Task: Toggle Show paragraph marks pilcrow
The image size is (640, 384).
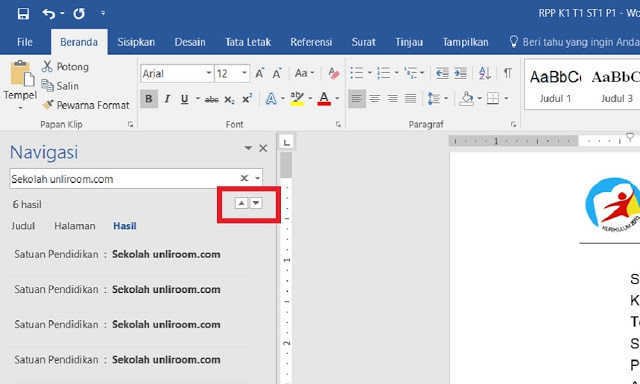Action: point(507,73)
